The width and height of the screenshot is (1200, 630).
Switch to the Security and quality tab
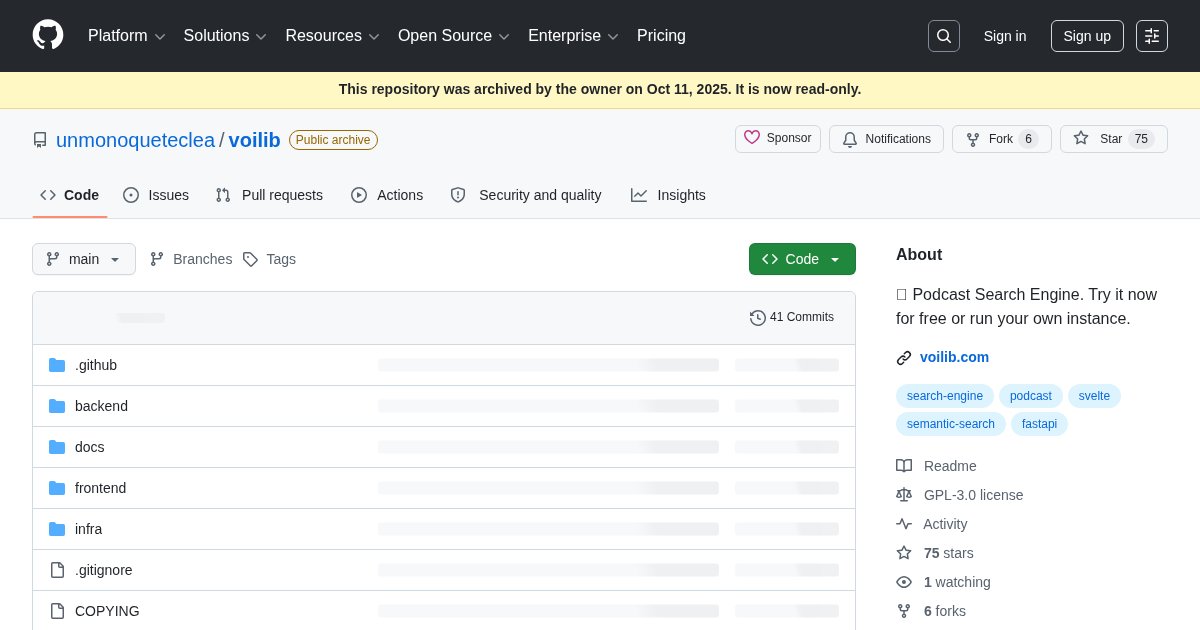[x=526, y=195]
